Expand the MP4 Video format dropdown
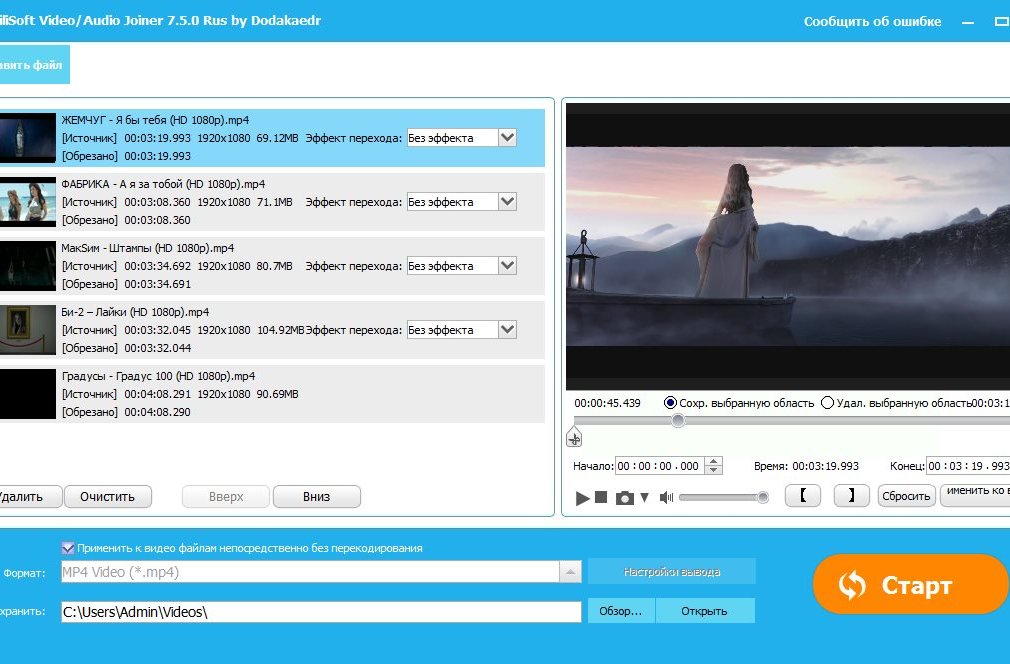The image size is (1010, 664). 570,572
